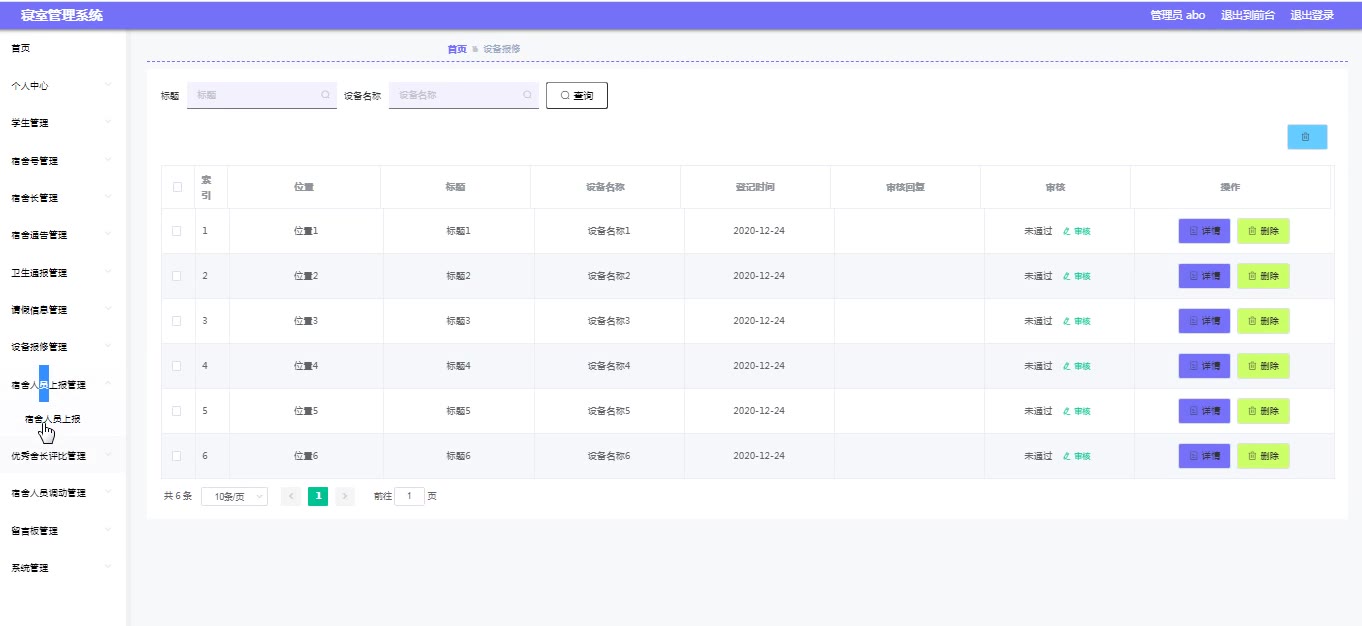The height and width of the screenshot is (626, 1362).
Task: Expand the 学生管理 sidebar menu
Action: 62,123
